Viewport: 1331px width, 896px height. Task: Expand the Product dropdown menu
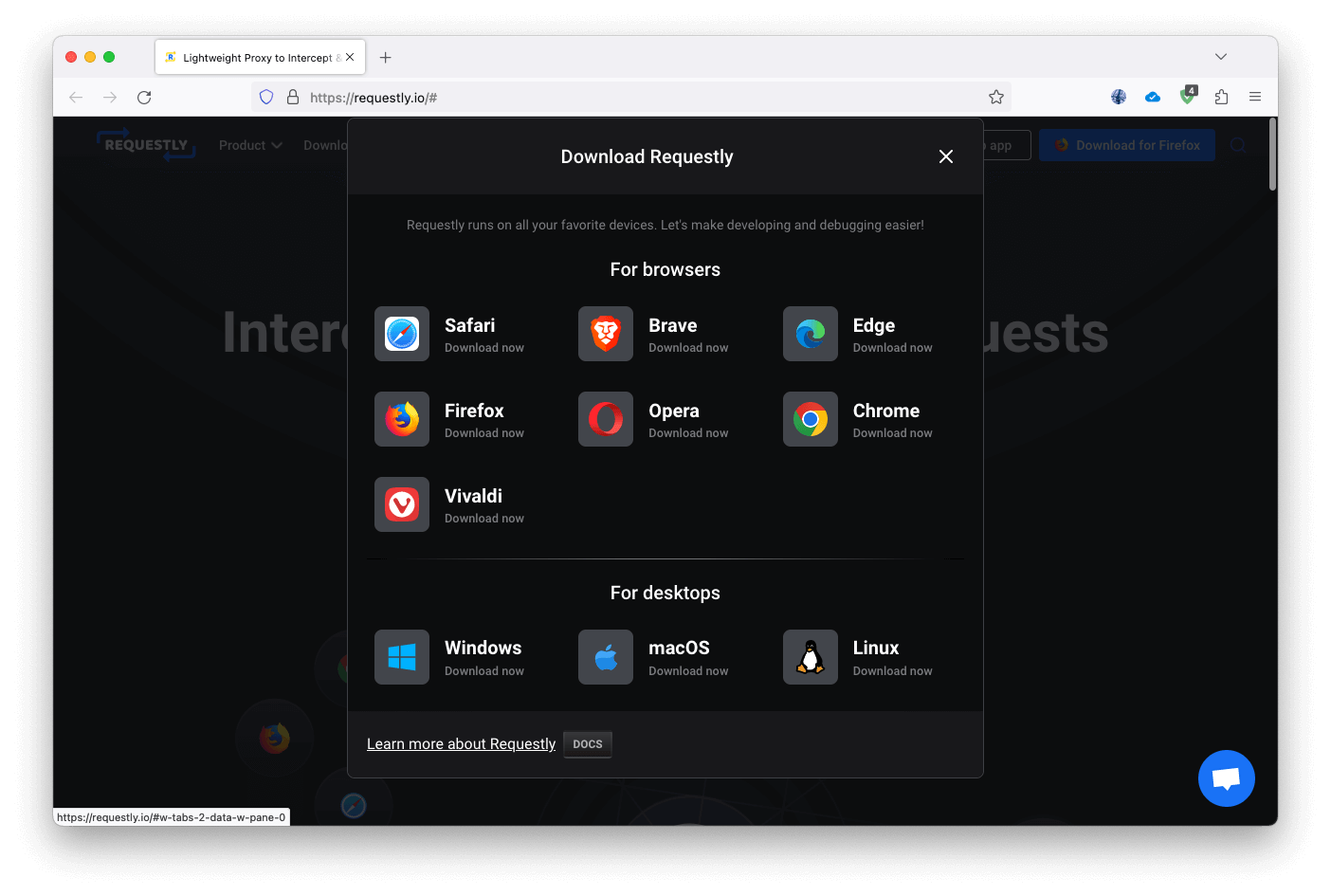[250, 145]
